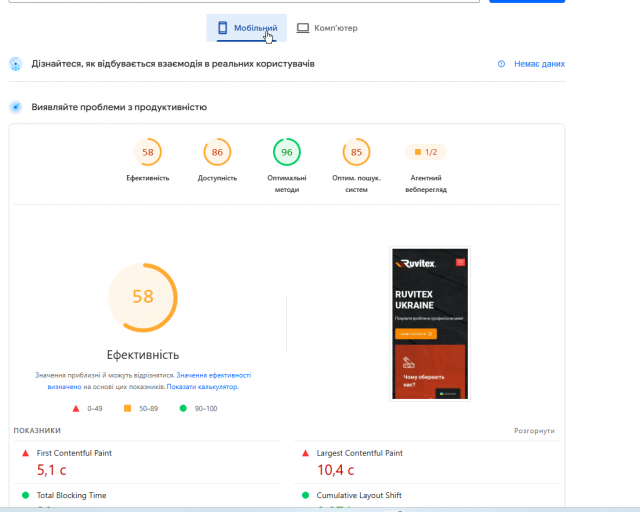Viewport: 640px width, 512px height.
Task: Click green dot beside Total Blocking Time
Action: (25, 495)
